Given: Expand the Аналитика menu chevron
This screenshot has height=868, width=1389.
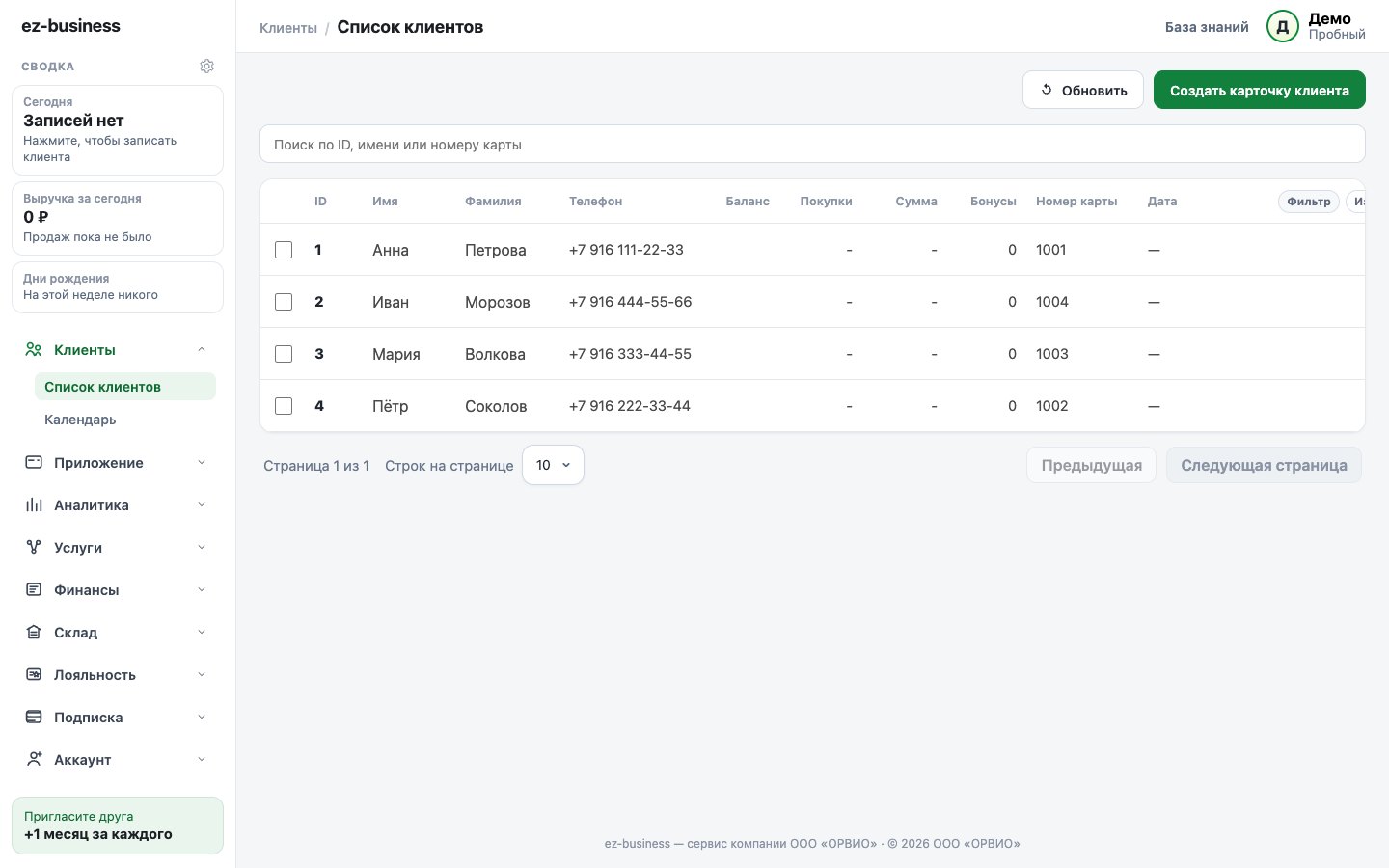Looking at the screenshot, I should [202, 505].
